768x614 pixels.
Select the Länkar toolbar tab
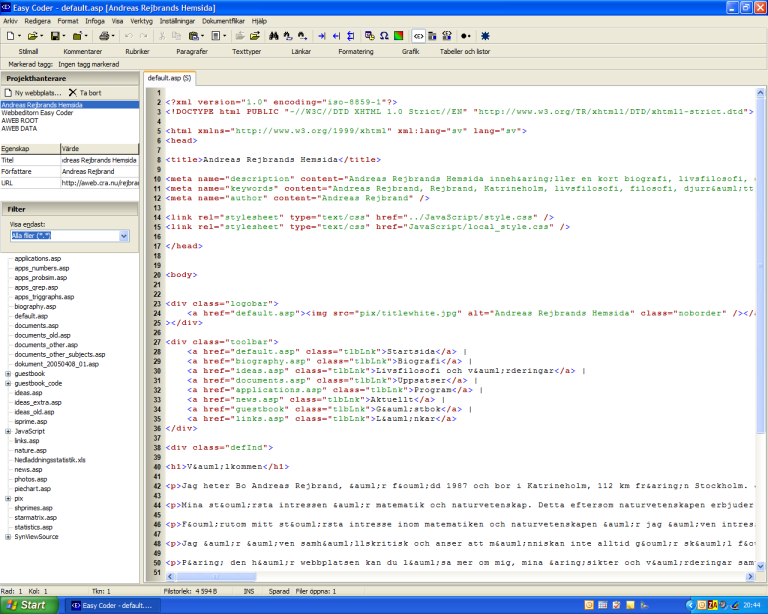tap(301, 51)
